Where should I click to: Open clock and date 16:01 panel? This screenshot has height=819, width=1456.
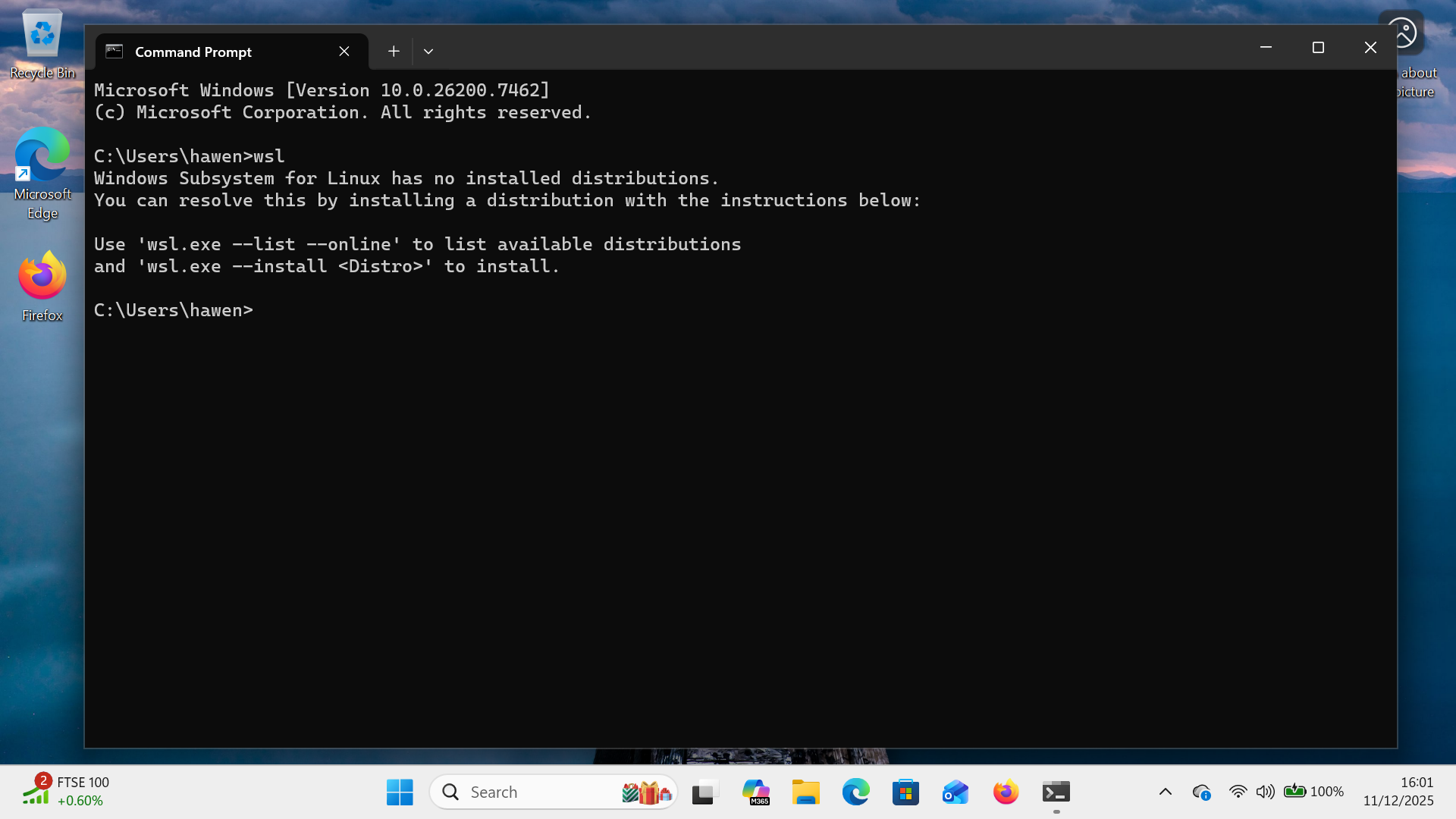pyautogui.click(x=1398, y=792)
